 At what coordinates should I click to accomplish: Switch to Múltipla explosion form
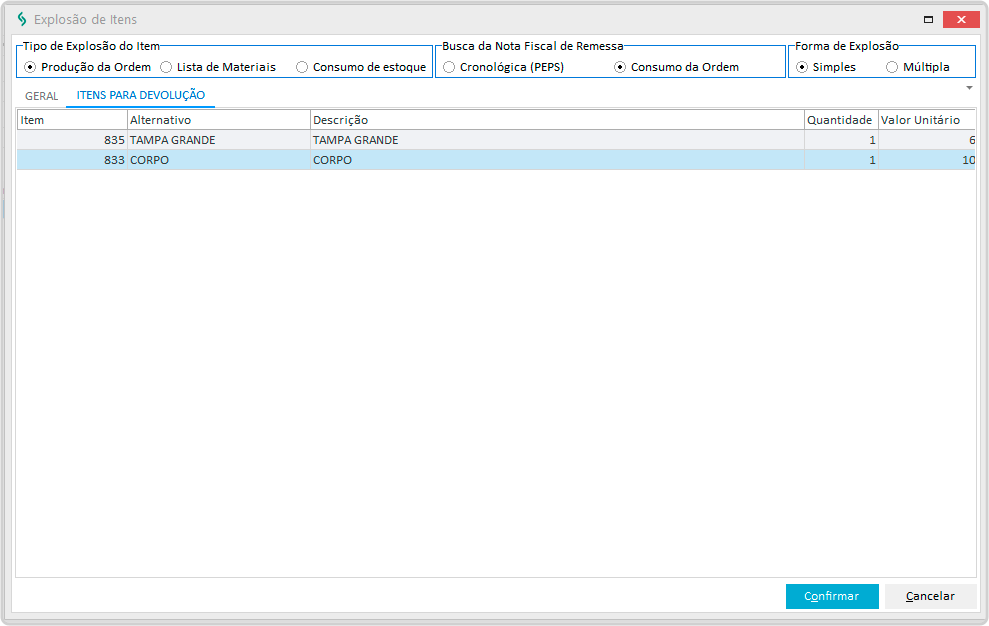(x=892, y=67)
